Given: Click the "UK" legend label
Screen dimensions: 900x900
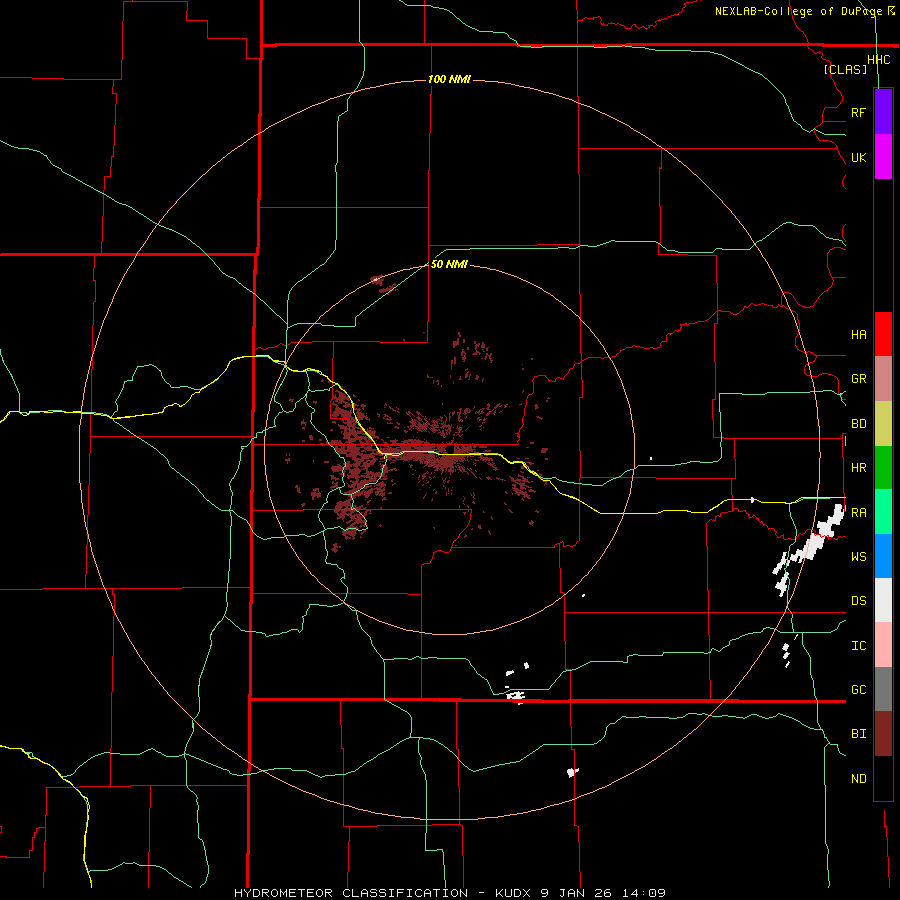Looking at the screenshot, I should click(858, 157).
